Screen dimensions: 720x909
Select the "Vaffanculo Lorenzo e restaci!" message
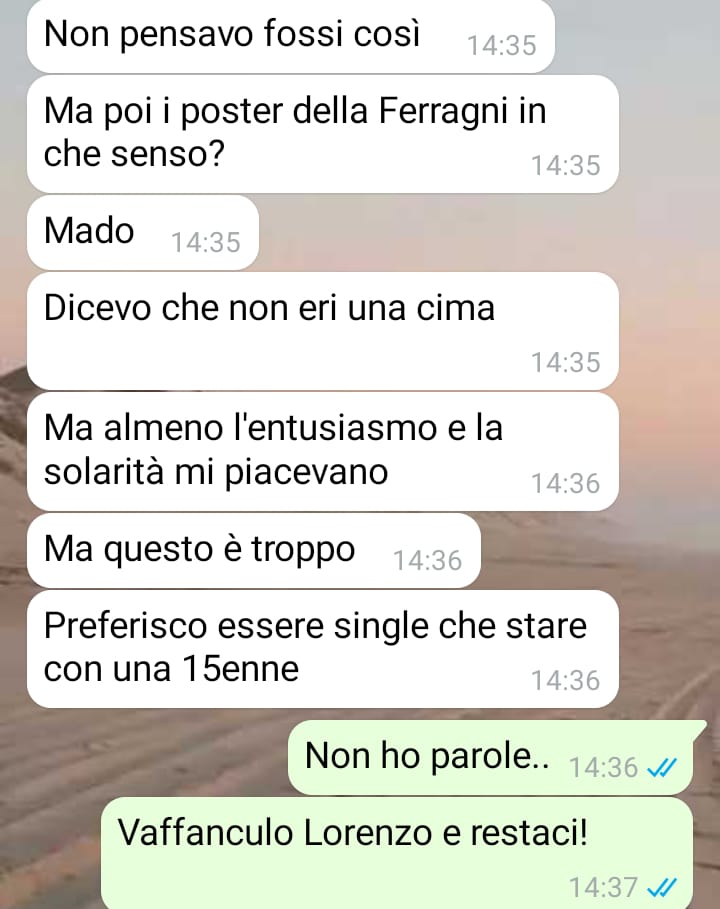pyautogui.click(x=397, y=853)
